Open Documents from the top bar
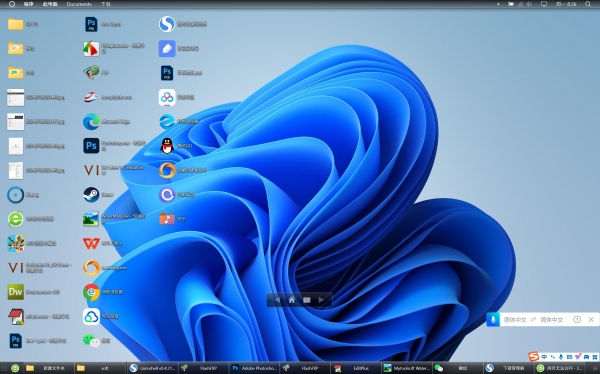 pyautogui.click(x=79, y=4)
